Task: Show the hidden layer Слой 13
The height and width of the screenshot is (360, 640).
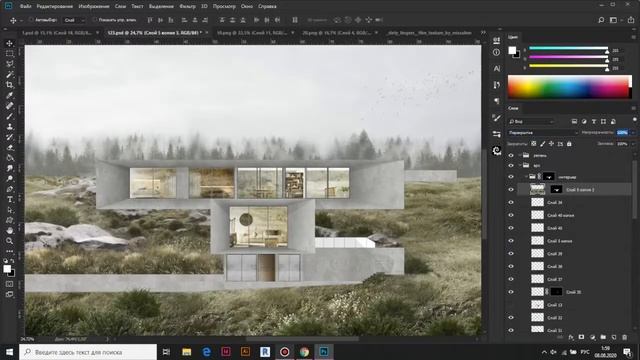Action: click(x=511, y=305)
